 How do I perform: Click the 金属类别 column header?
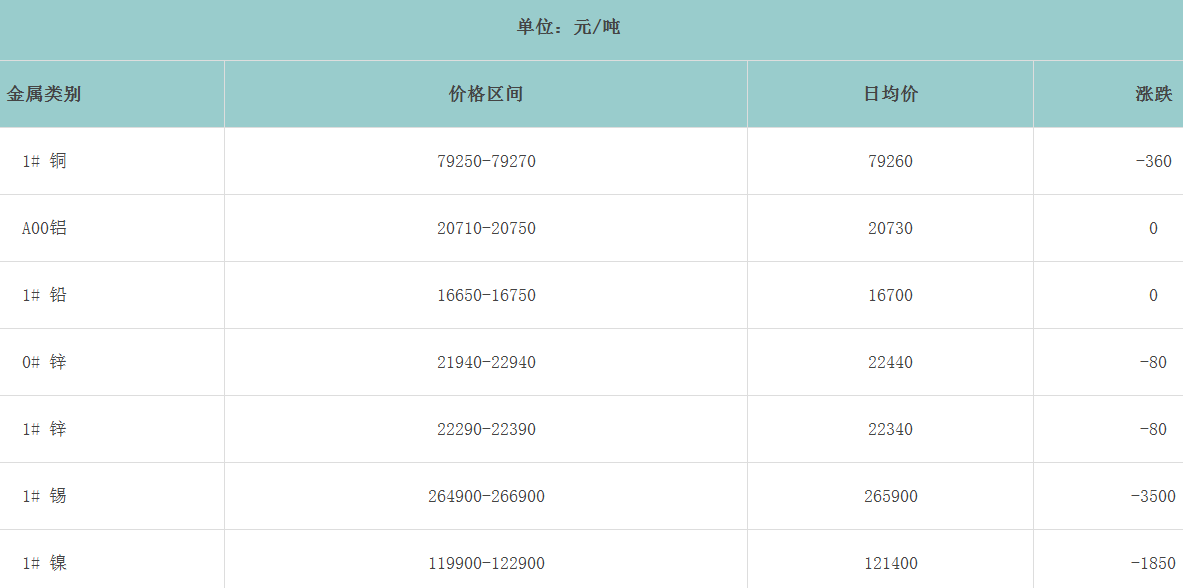44,94
